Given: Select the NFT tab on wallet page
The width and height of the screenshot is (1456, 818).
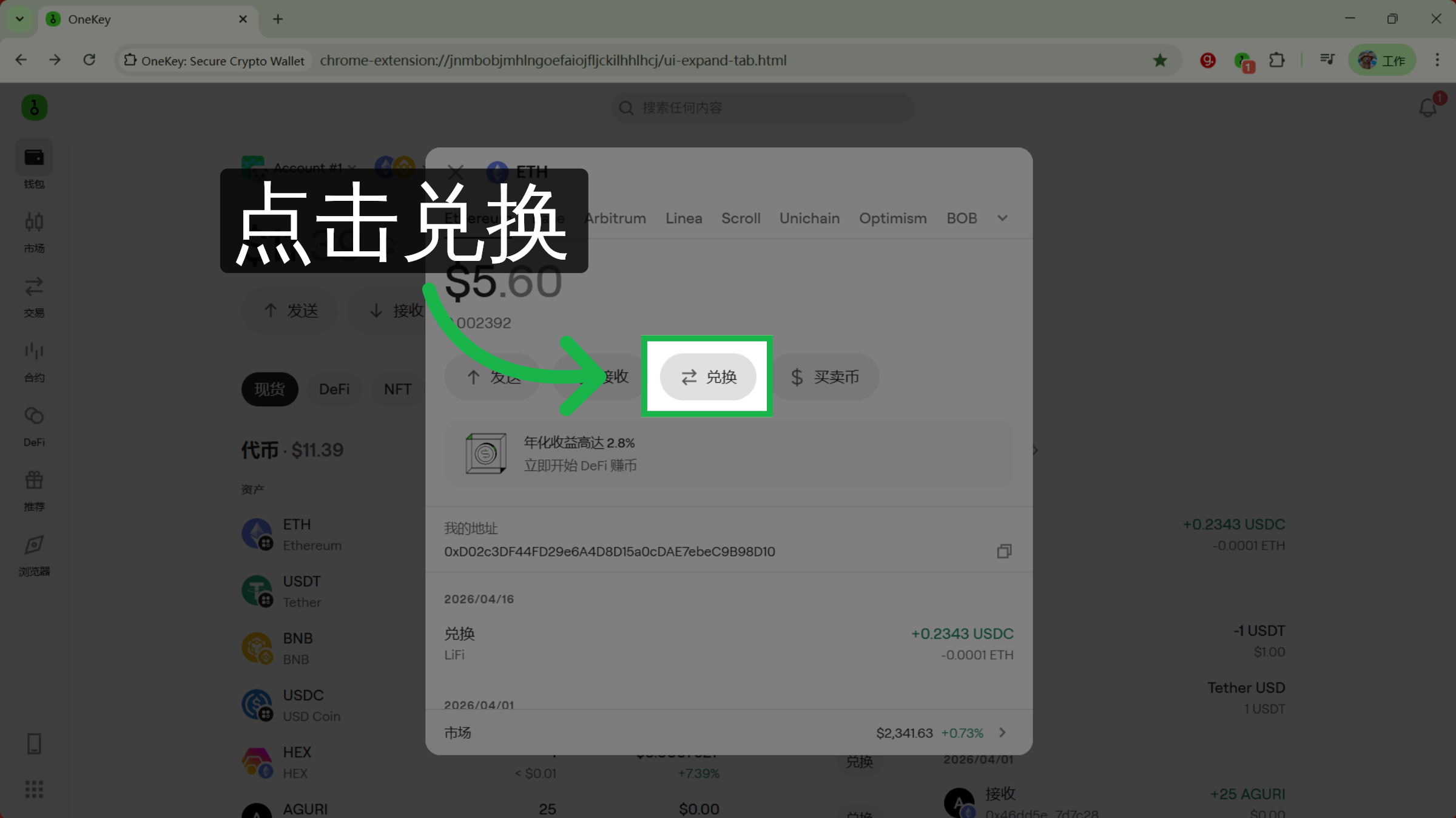Looking at the screenshot, I should click(x=397, y=389).
